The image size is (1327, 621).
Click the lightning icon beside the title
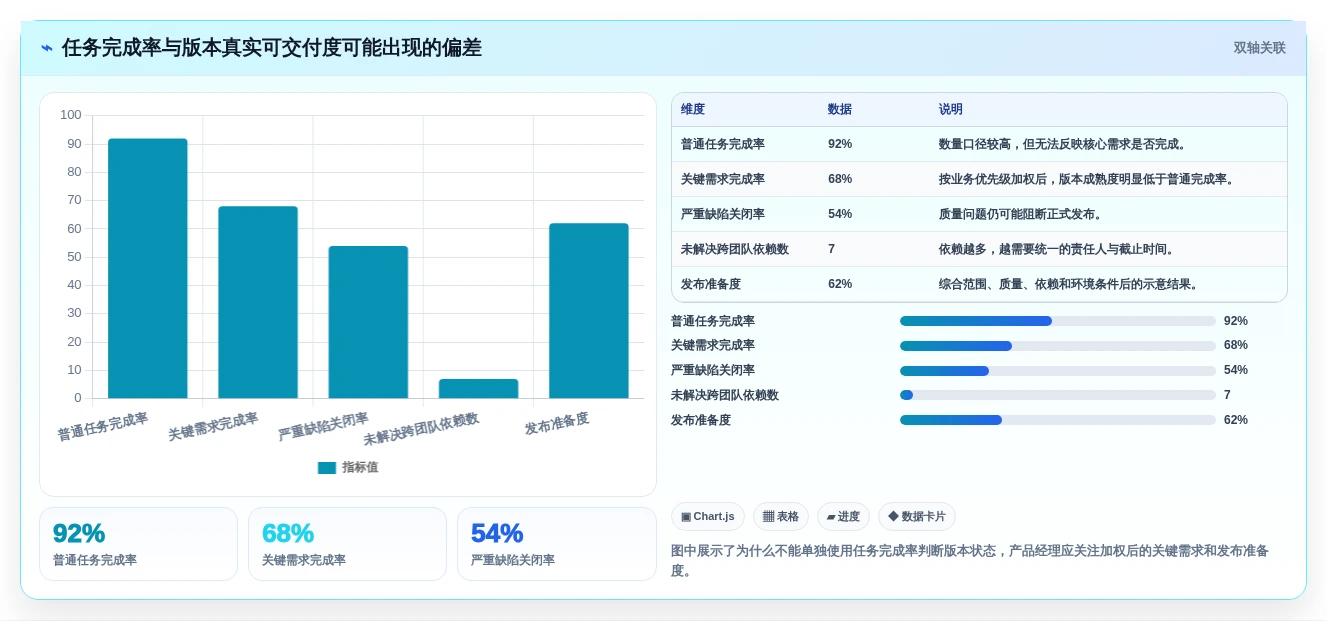47,48
